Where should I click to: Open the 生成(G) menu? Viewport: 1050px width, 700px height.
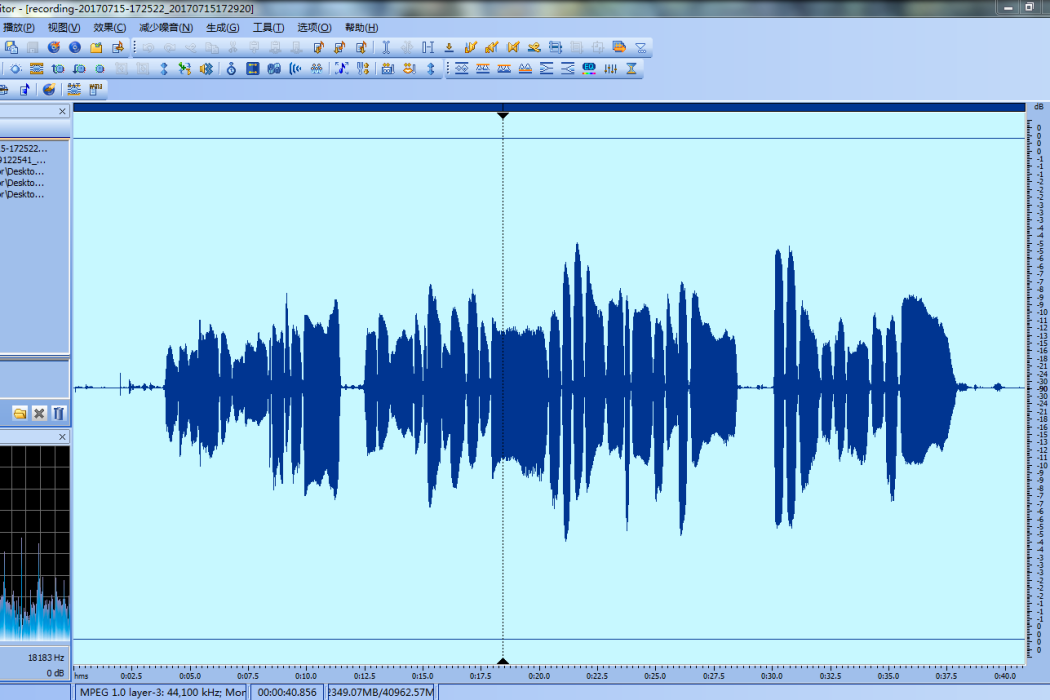point(222,27)
